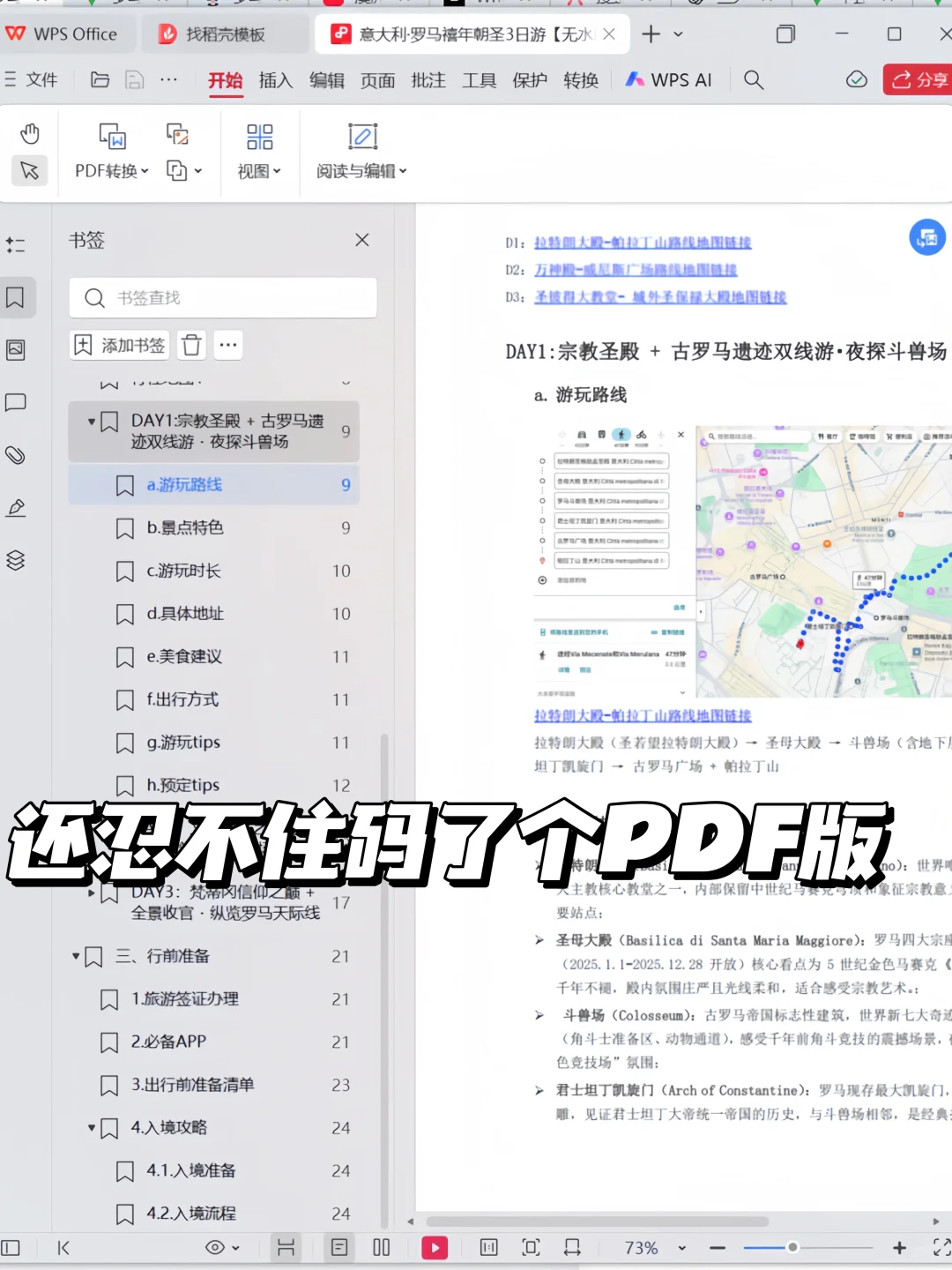
Task: Open the comments panel icon in the sidebar
Action: pyautogui.click(x=15, y=403)
